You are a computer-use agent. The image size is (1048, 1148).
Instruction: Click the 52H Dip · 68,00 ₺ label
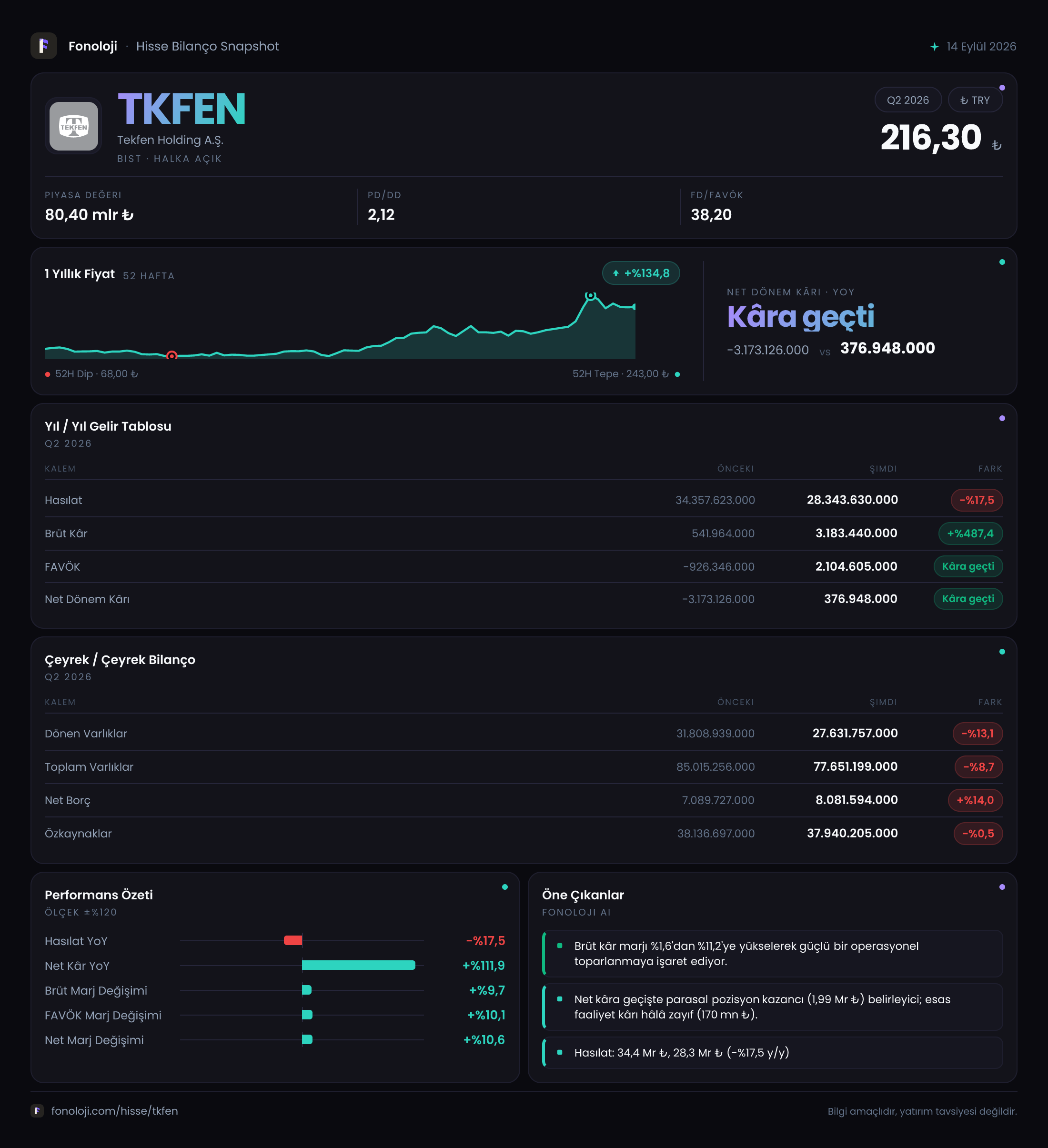tap(96, 373)
